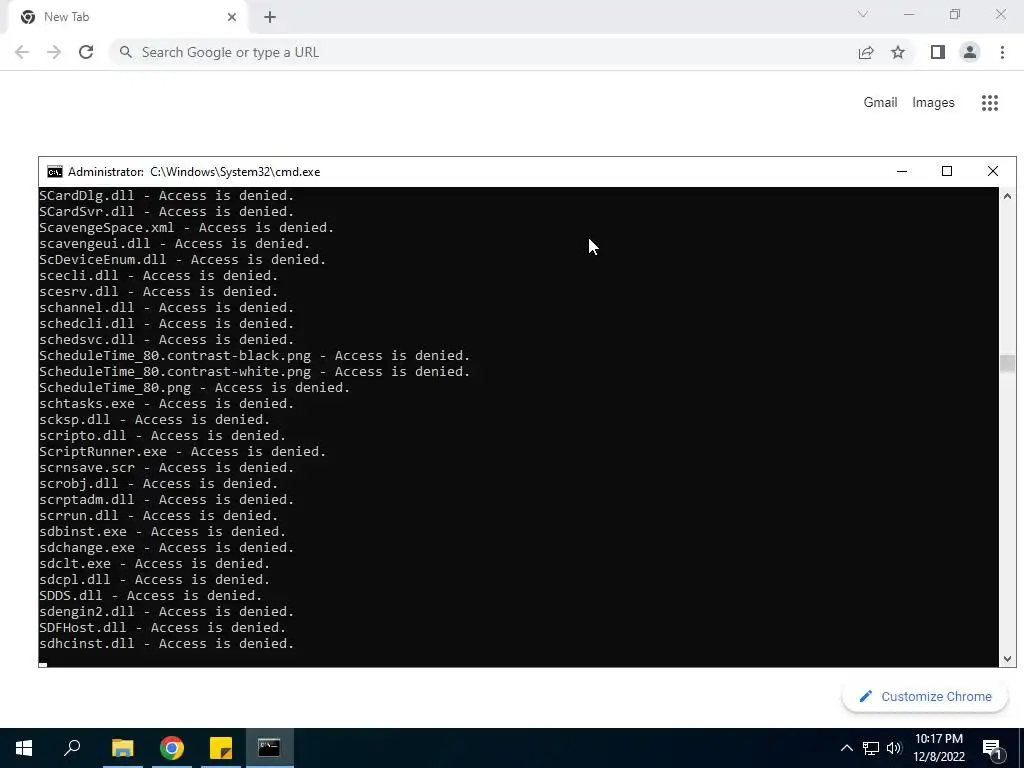Click the ScavengeSpace.xml output line

[x=186, y=228]
